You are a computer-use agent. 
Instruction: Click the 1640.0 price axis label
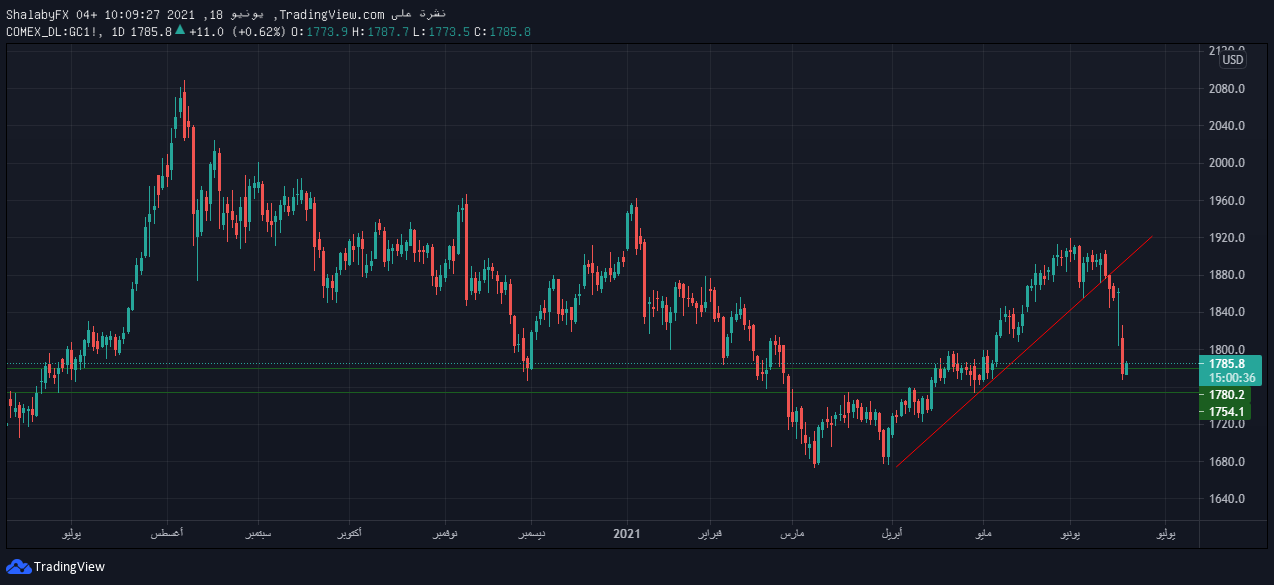point(1226,499)
